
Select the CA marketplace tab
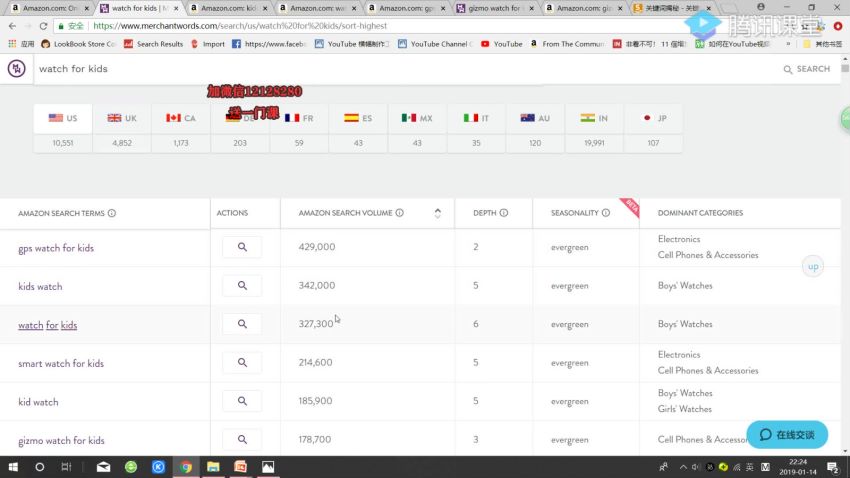tap(181, 118)
